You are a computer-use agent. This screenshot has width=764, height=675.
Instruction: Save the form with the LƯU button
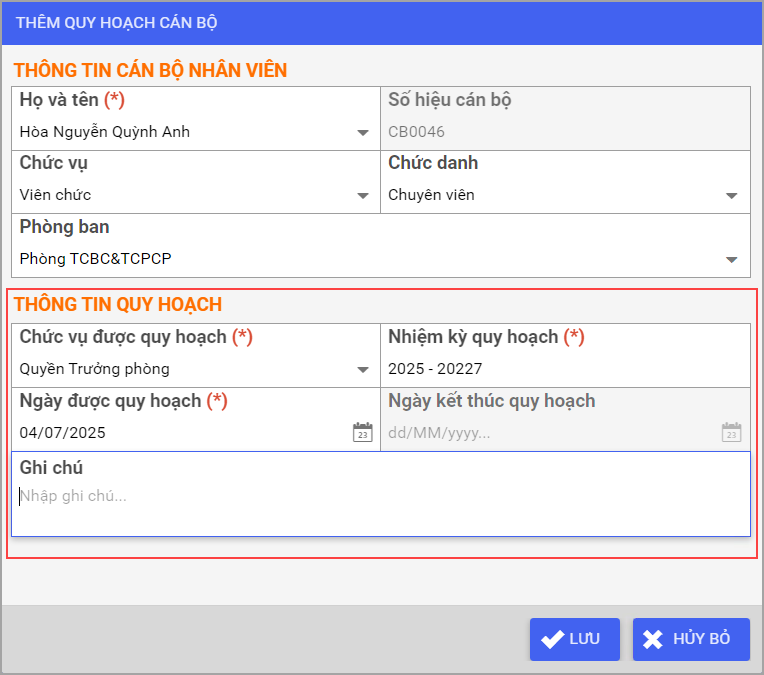point(574,640)
